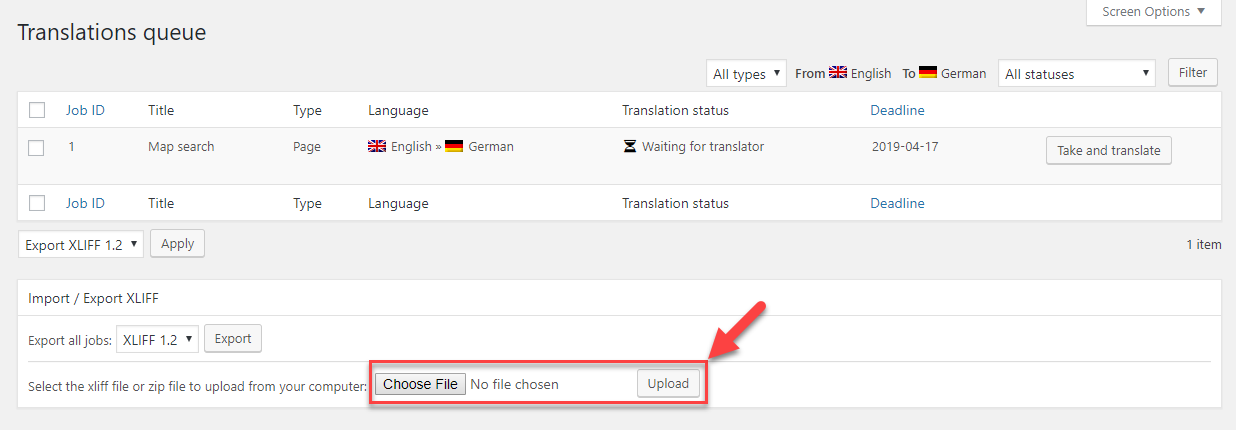Screen dimensions: 1236x430
Task: Open the Export XLIFF 1.2 bulk action dropdown
Action: tap(81, 244)
